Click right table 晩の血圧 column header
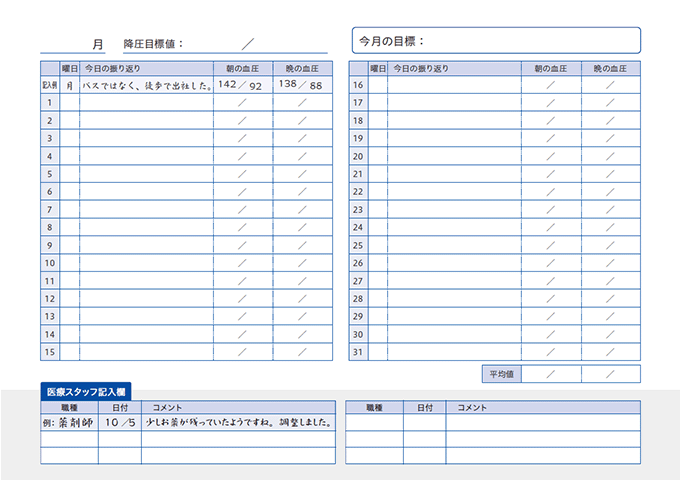Screen dimensions: 680x480 coord(610,68)
